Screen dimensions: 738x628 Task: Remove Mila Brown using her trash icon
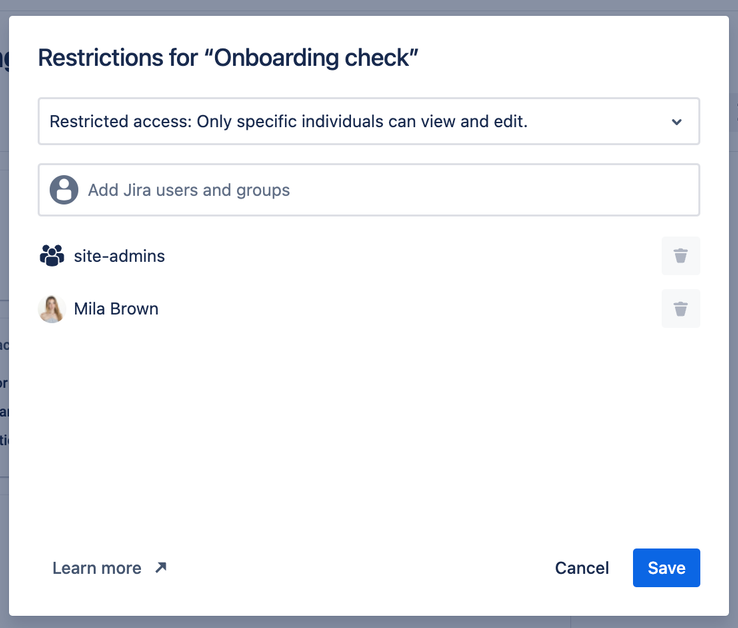(x=680, y=309)
